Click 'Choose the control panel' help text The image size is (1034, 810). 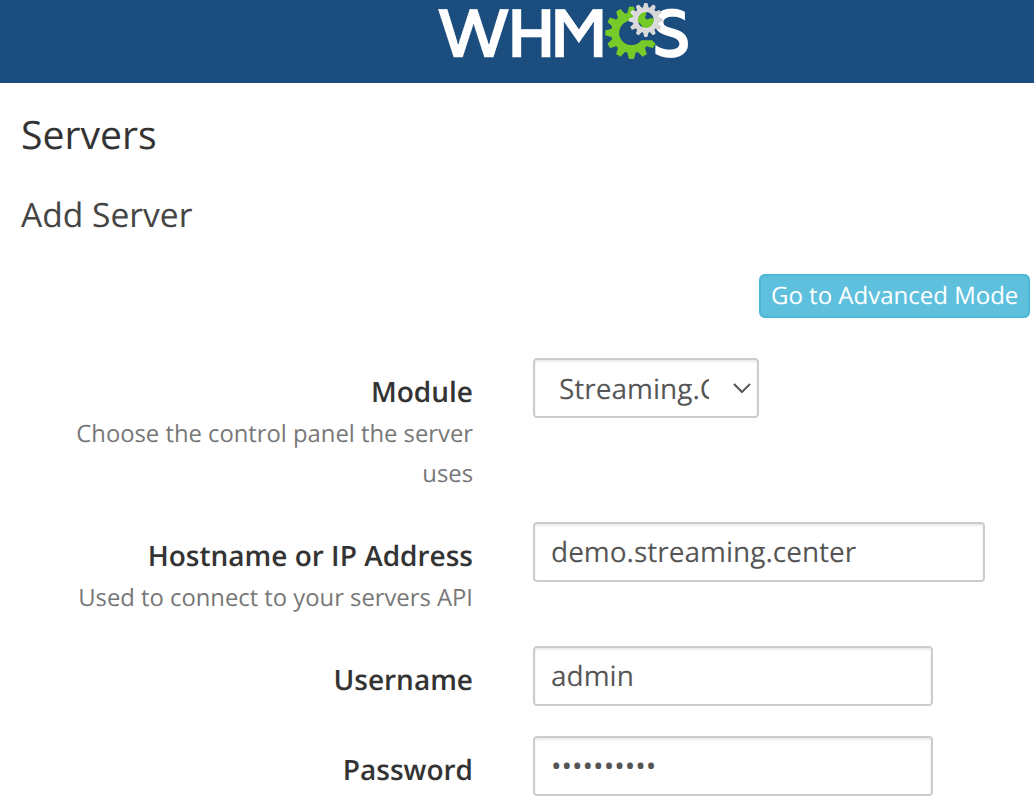click(x=275, y=435)
